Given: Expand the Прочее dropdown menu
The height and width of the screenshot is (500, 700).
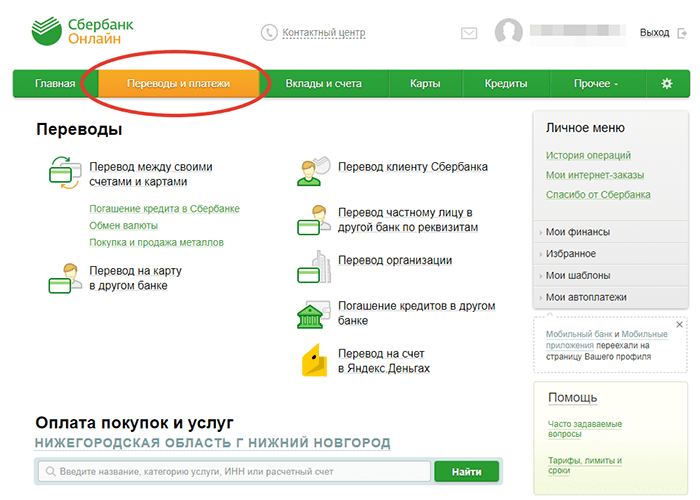Looking at the screenshot, I should (596, 83).
